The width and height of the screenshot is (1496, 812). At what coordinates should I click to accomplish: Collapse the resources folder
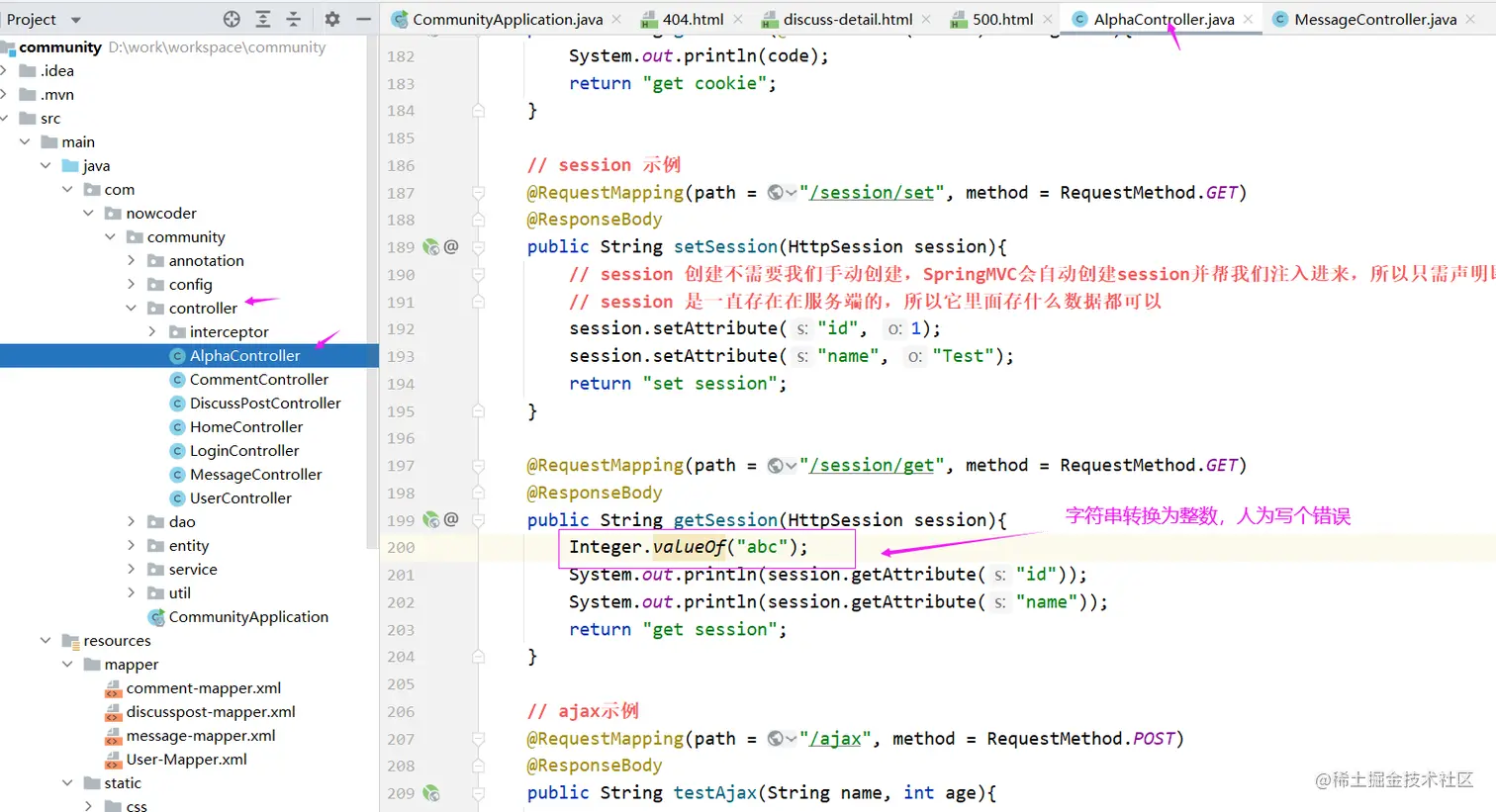(46, 640)
